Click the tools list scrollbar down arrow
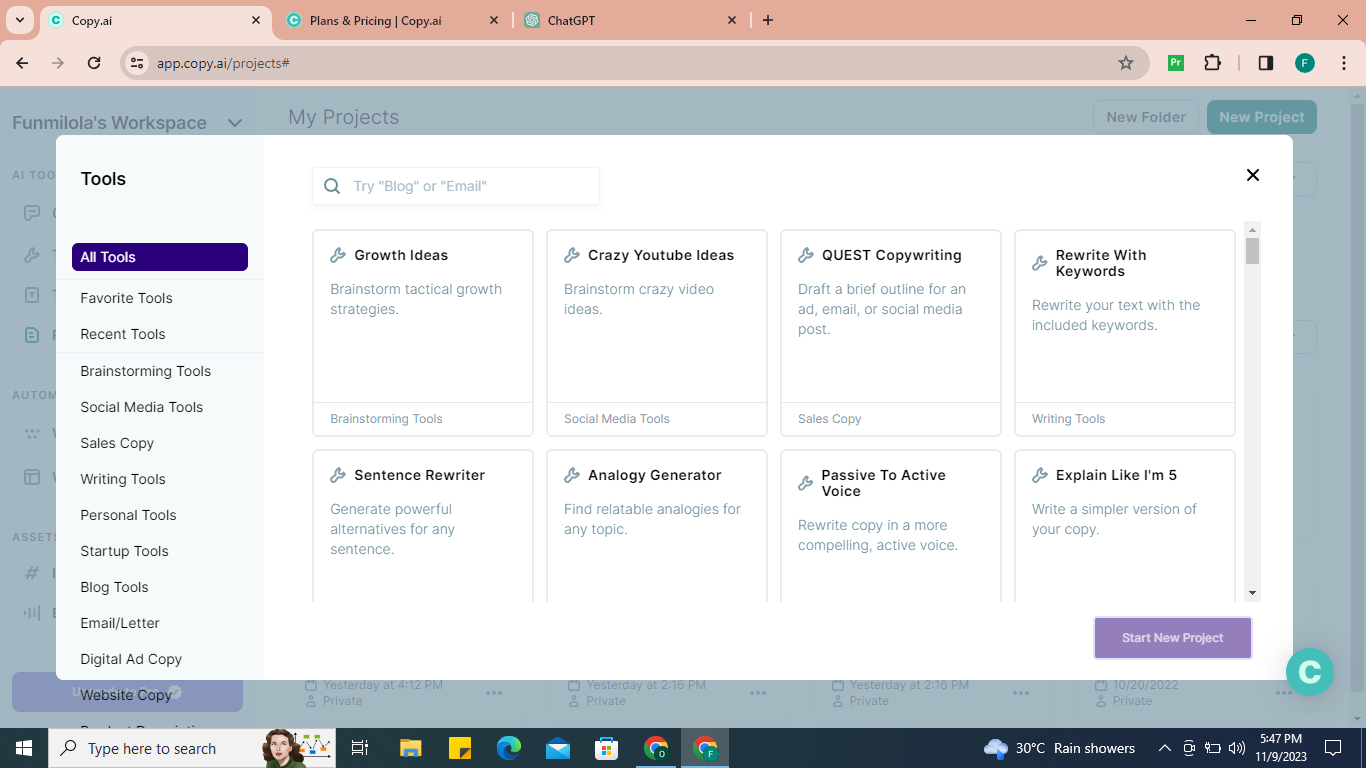 1252,593
